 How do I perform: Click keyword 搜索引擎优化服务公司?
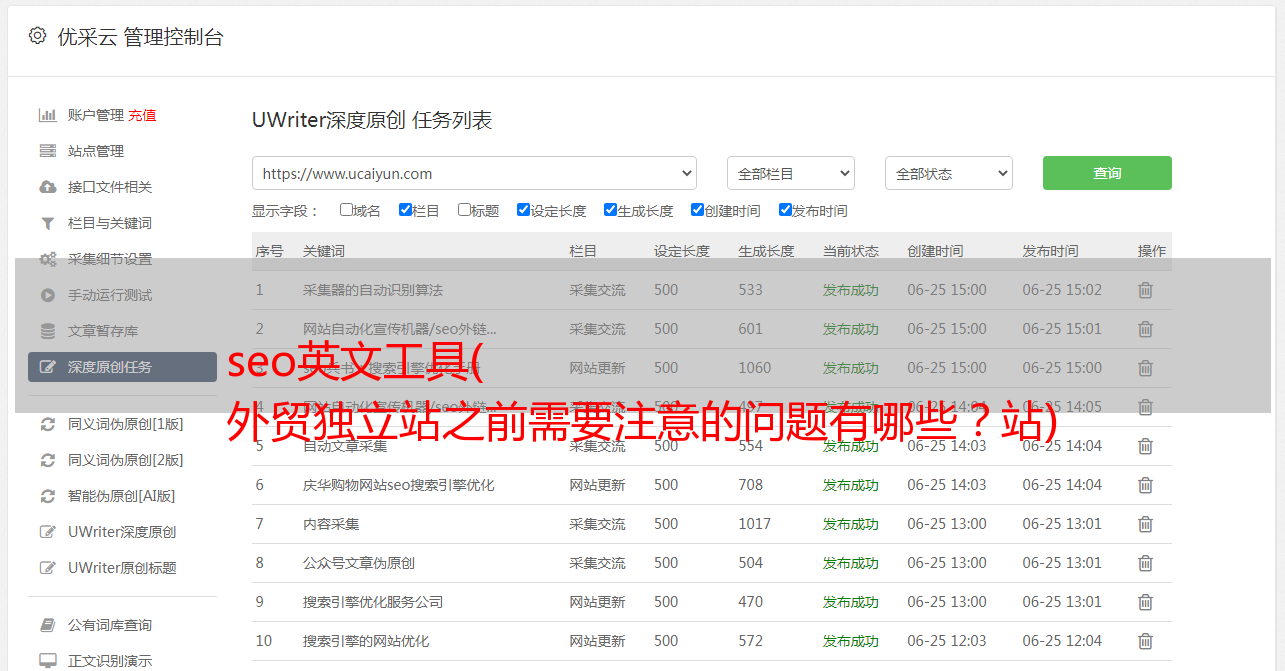click(373, 602)
